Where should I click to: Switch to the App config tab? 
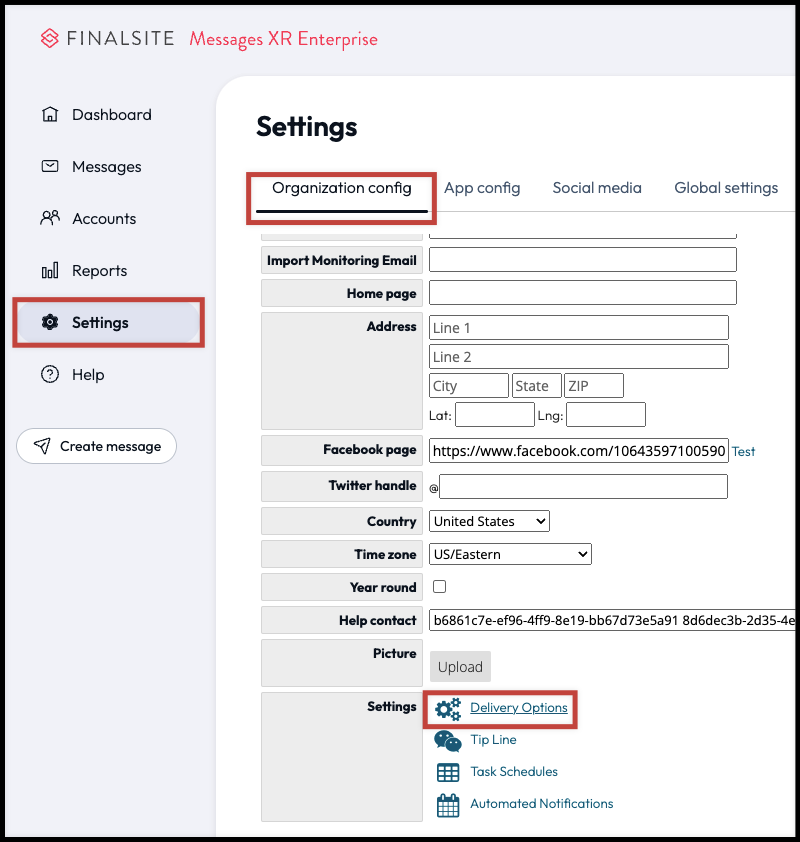pos(482,187)
